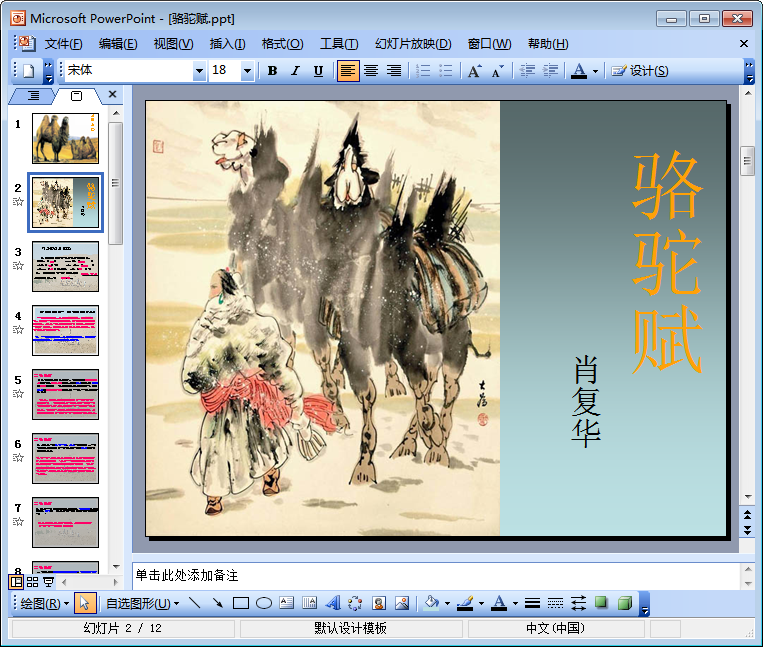Select the Line drawing tool

pos(194,604)
